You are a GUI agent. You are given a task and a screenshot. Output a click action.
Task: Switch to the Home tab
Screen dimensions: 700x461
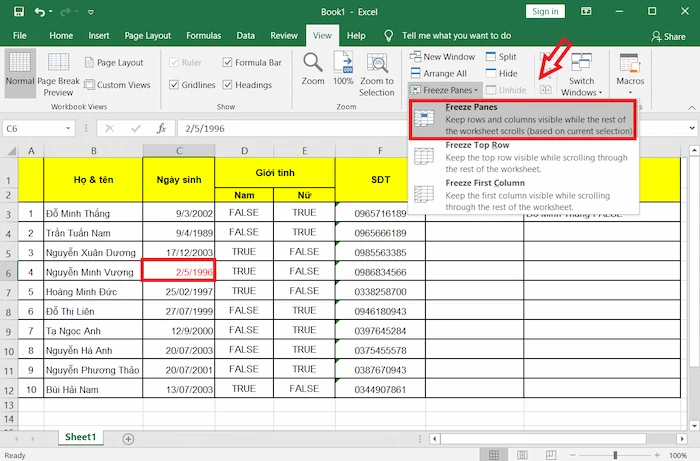coord(61,36)
